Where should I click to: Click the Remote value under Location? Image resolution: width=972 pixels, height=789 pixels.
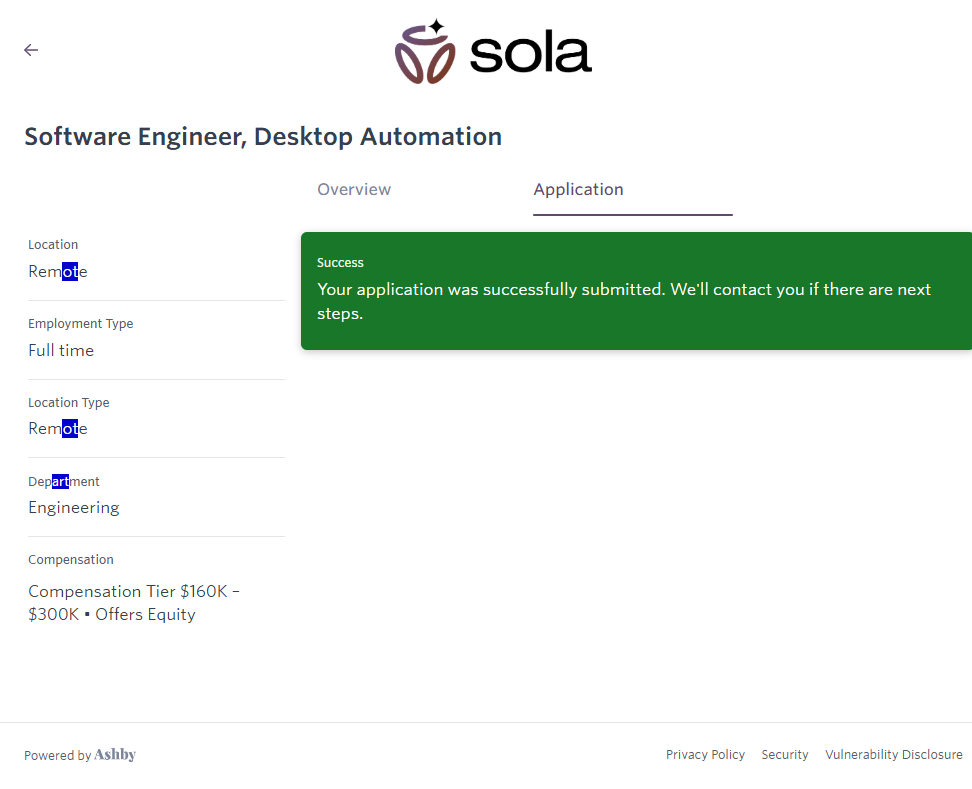(x=58, y=272)
